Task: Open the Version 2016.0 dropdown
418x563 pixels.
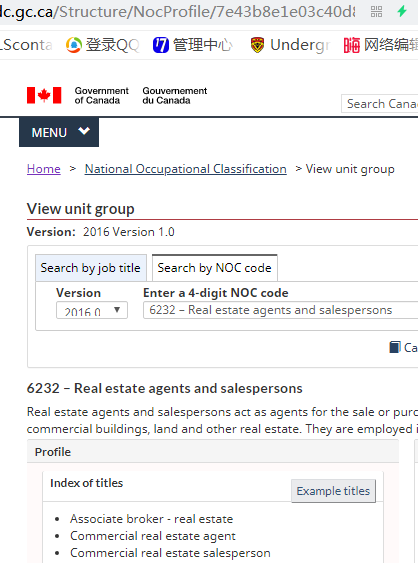Action: (x=92, y=310)
